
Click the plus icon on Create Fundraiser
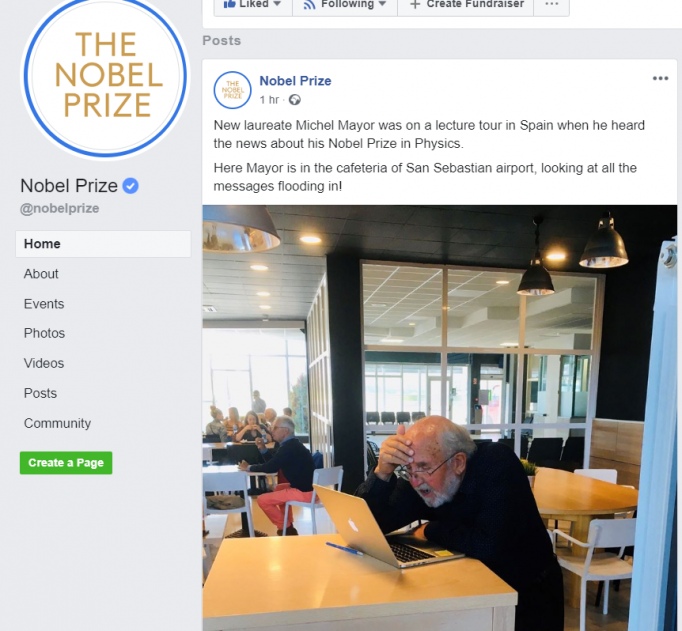coord(415,4)
